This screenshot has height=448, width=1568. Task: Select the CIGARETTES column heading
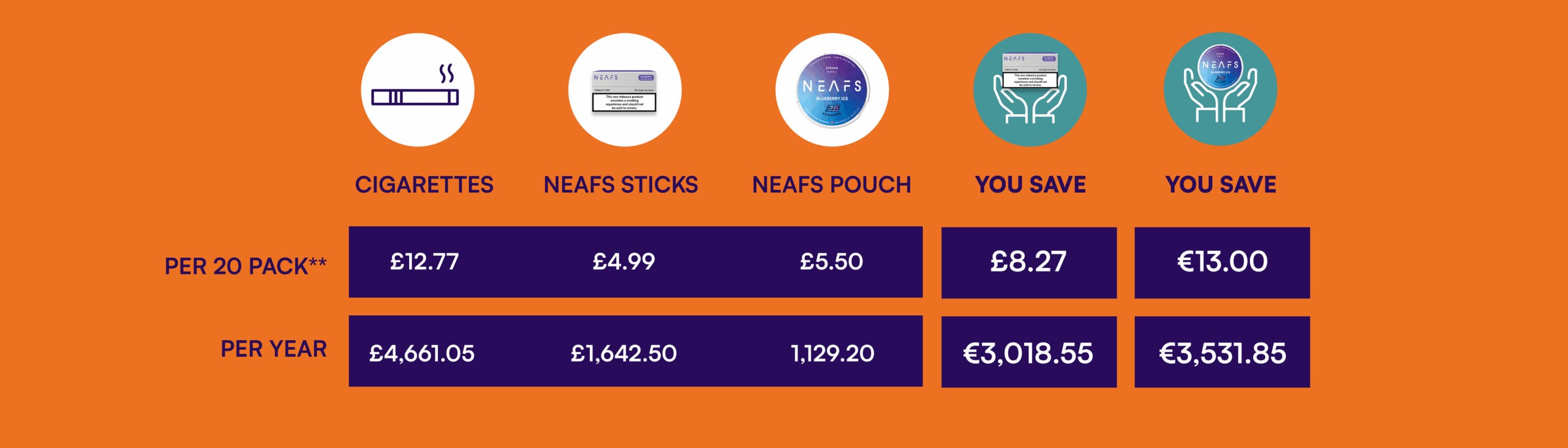tap(424, 184)
